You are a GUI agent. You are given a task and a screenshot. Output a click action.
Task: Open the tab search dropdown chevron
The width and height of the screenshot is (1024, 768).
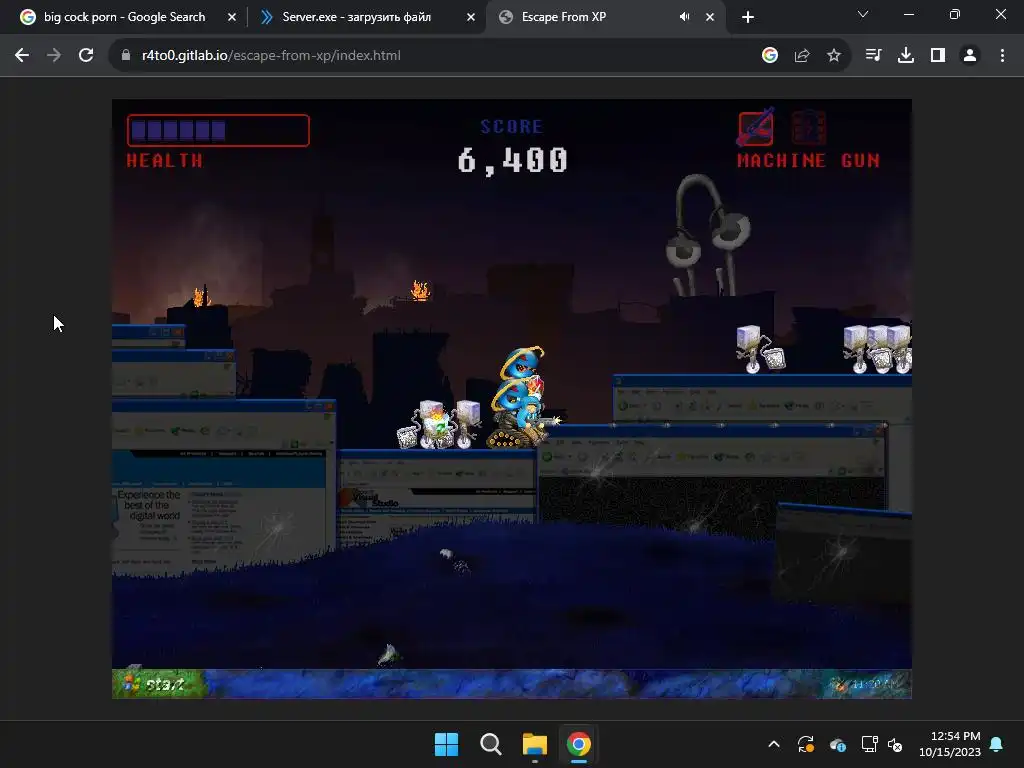pyautogui.click(x=863, y=14)
